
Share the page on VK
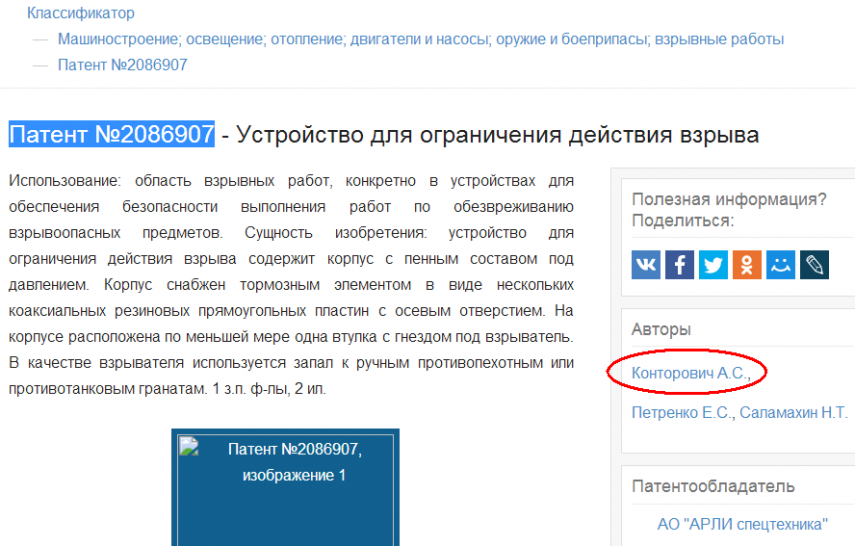646,265
